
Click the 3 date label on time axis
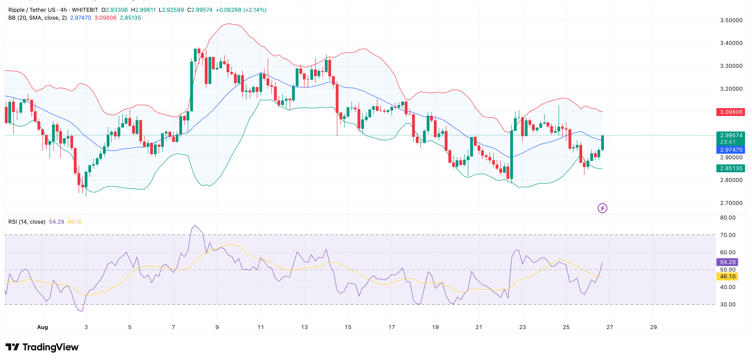pyautogui.click(x=86, y=327)
